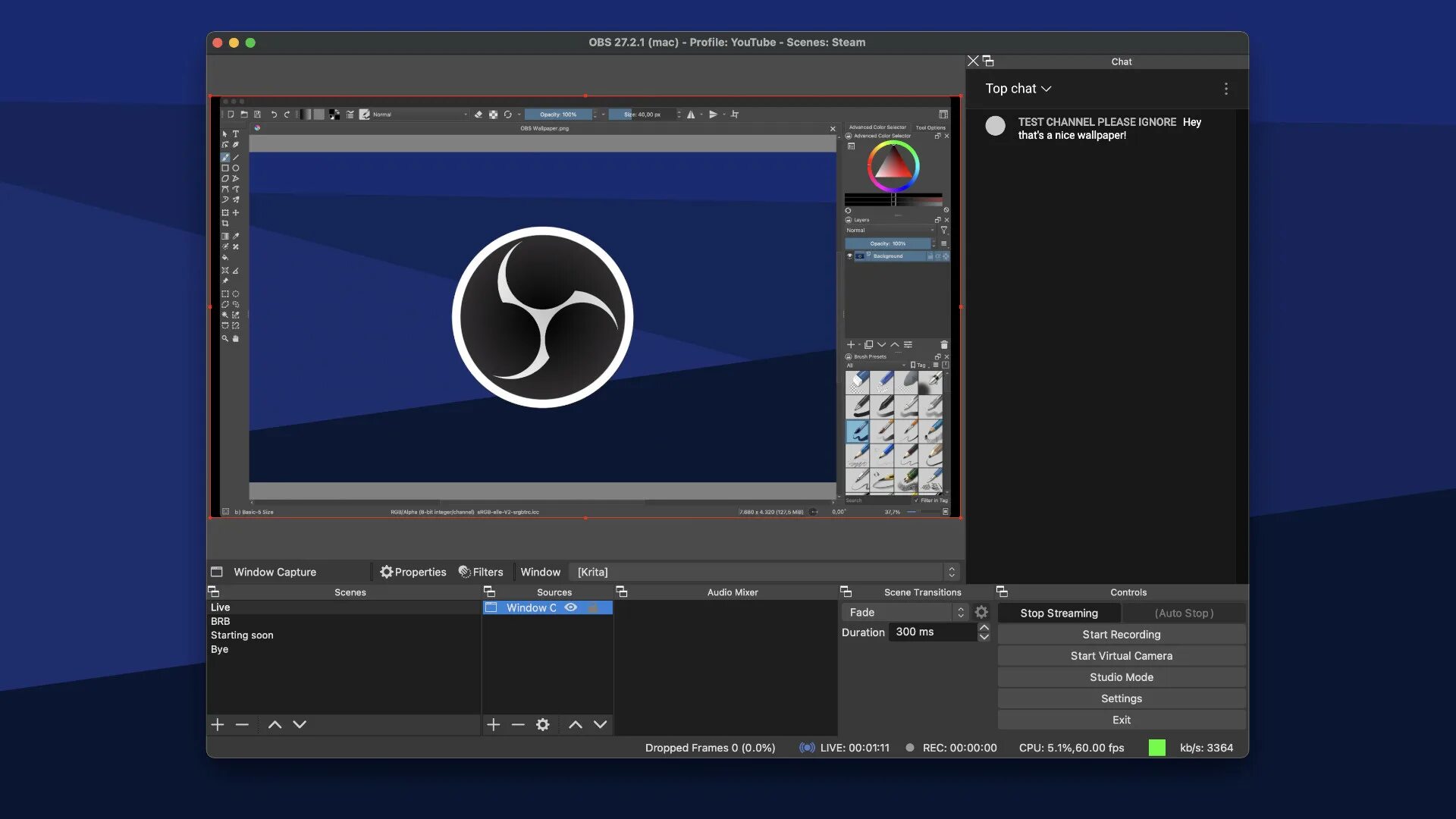
Task: Select the Brush tool in Krita
Action: tap(222, 156)
